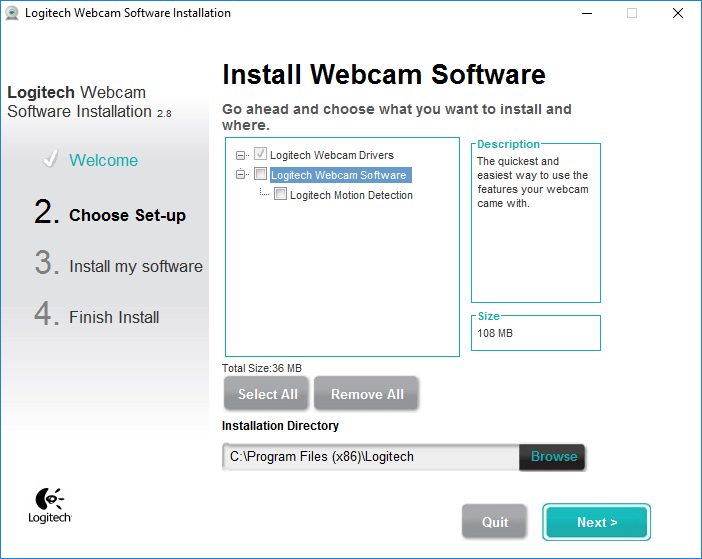
Task: Click the Logitech logo at the bottom left
Action: (x=50, y=505)
